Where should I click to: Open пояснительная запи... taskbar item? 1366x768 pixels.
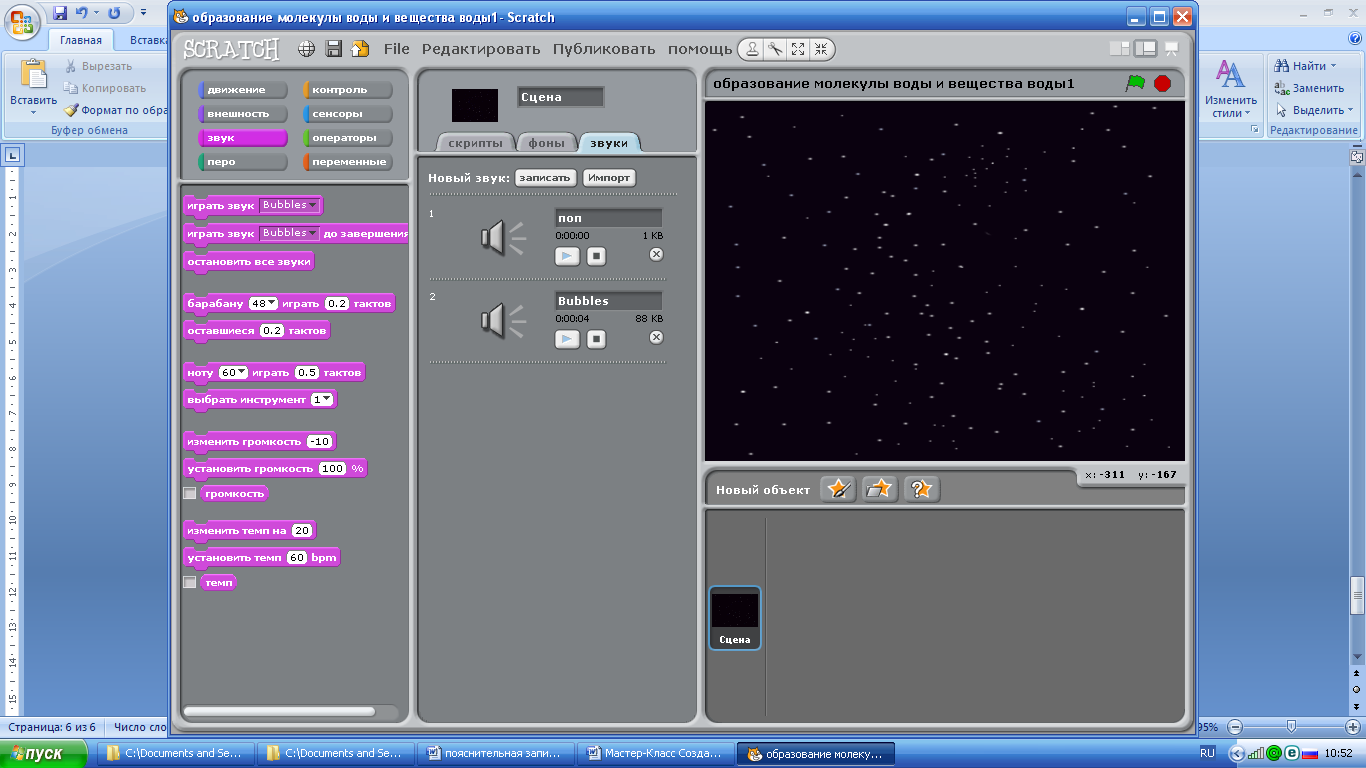click(x=497, y=753)
